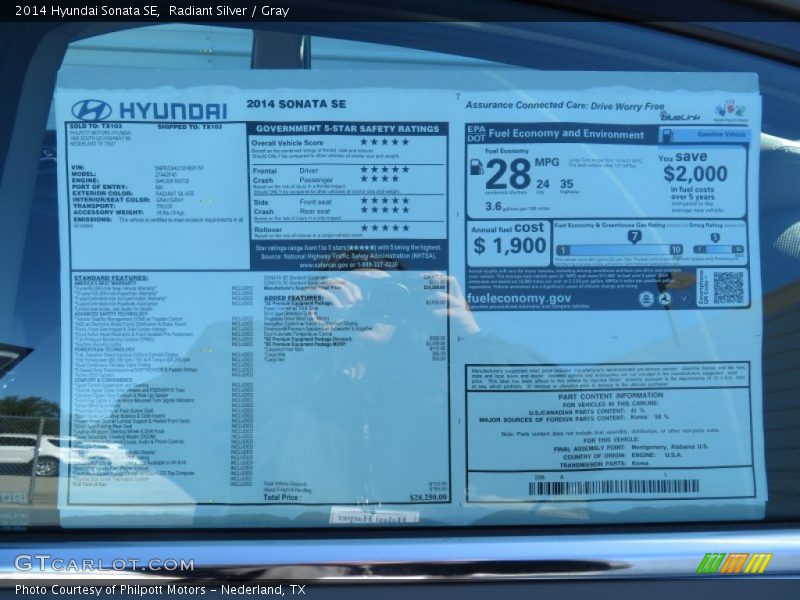Click the large 28 combined MPG figure

(x=508, y=174)
